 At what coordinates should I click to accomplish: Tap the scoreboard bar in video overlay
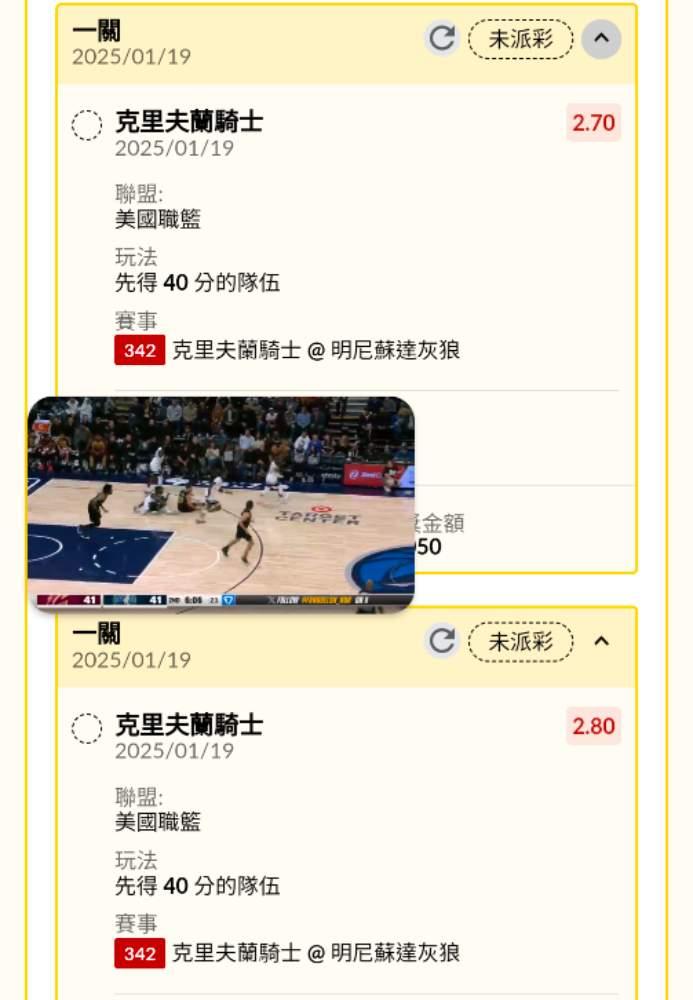221,600
